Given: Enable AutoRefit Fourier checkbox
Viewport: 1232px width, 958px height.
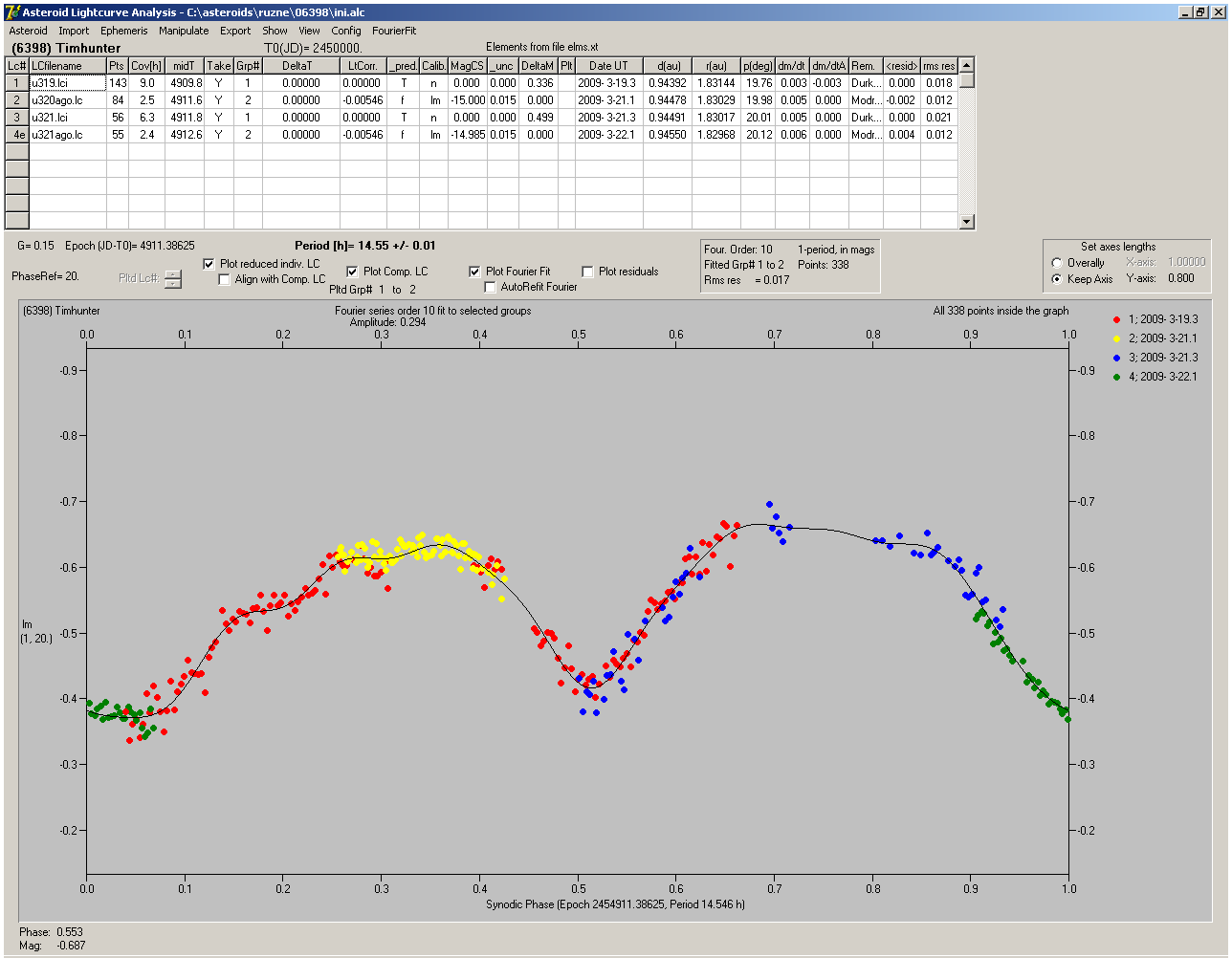Looking at the screenshot, I should [490, 287].
